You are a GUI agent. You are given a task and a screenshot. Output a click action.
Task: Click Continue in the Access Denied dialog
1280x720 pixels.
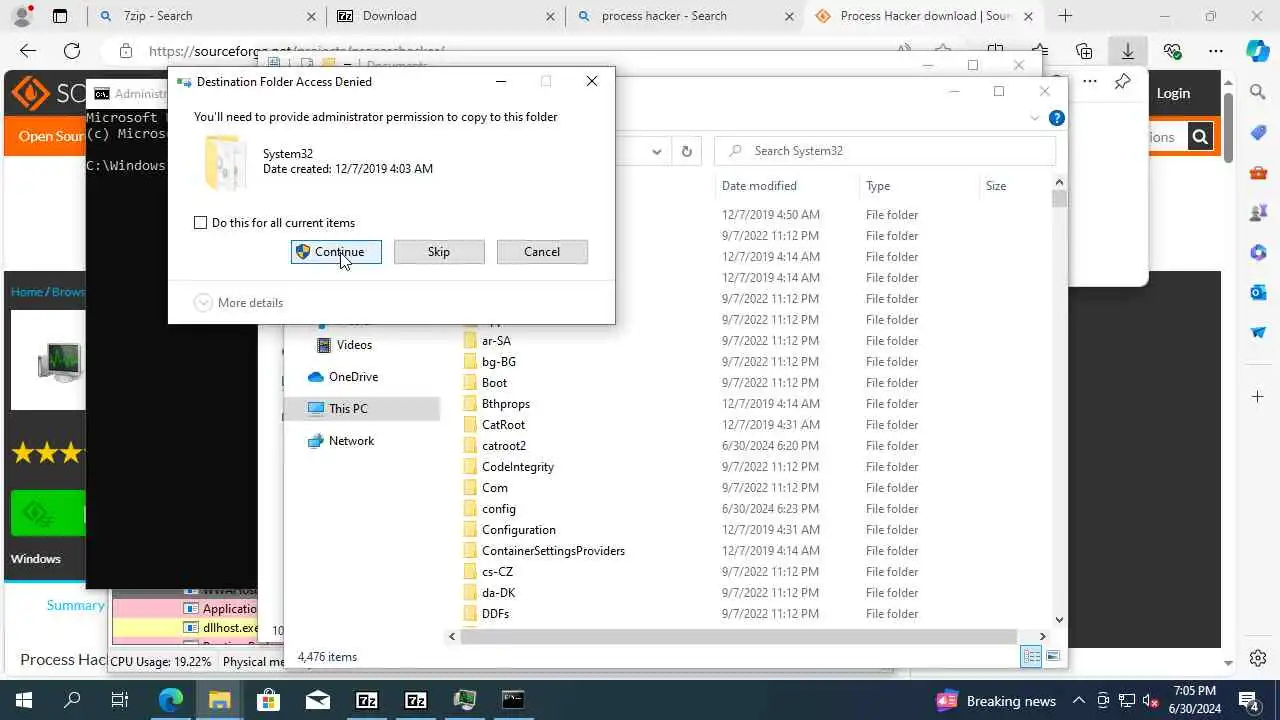[x=336, y=252]
